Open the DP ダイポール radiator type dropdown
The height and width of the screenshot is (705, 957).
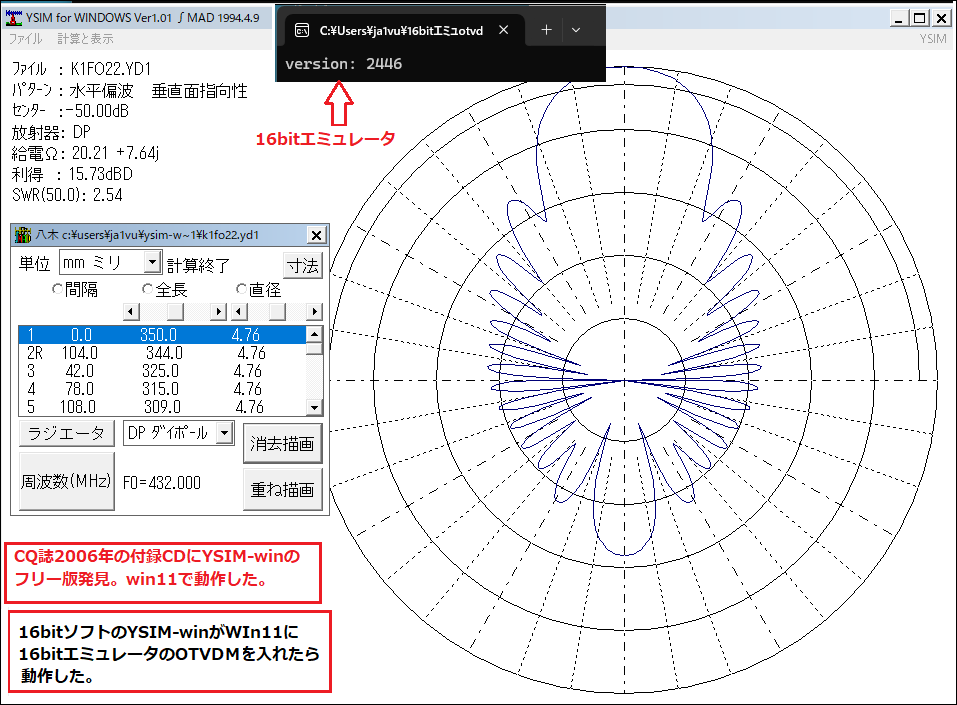(225, 433)
